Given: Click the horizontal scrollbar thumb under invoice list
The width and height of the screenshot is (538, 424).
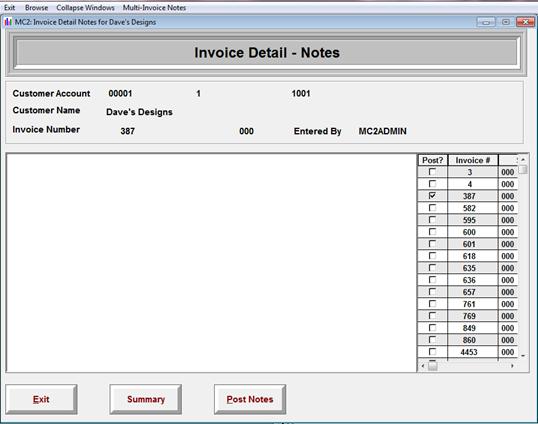Looking at the screenshot, I should pos(433,366).
